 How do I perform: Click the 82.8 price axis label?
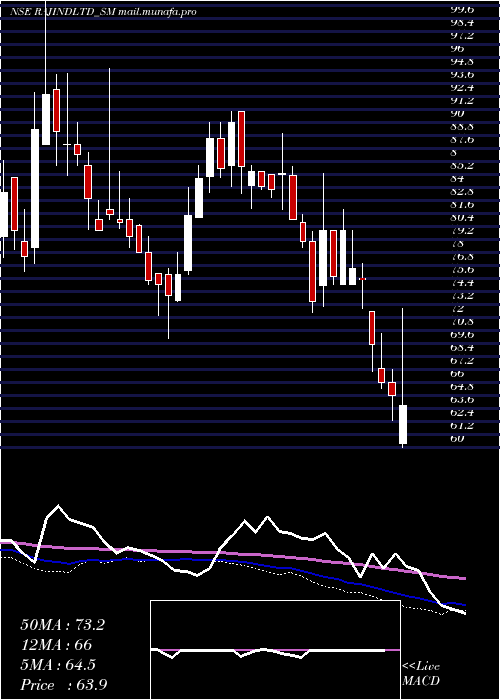[x=464, y=192]
